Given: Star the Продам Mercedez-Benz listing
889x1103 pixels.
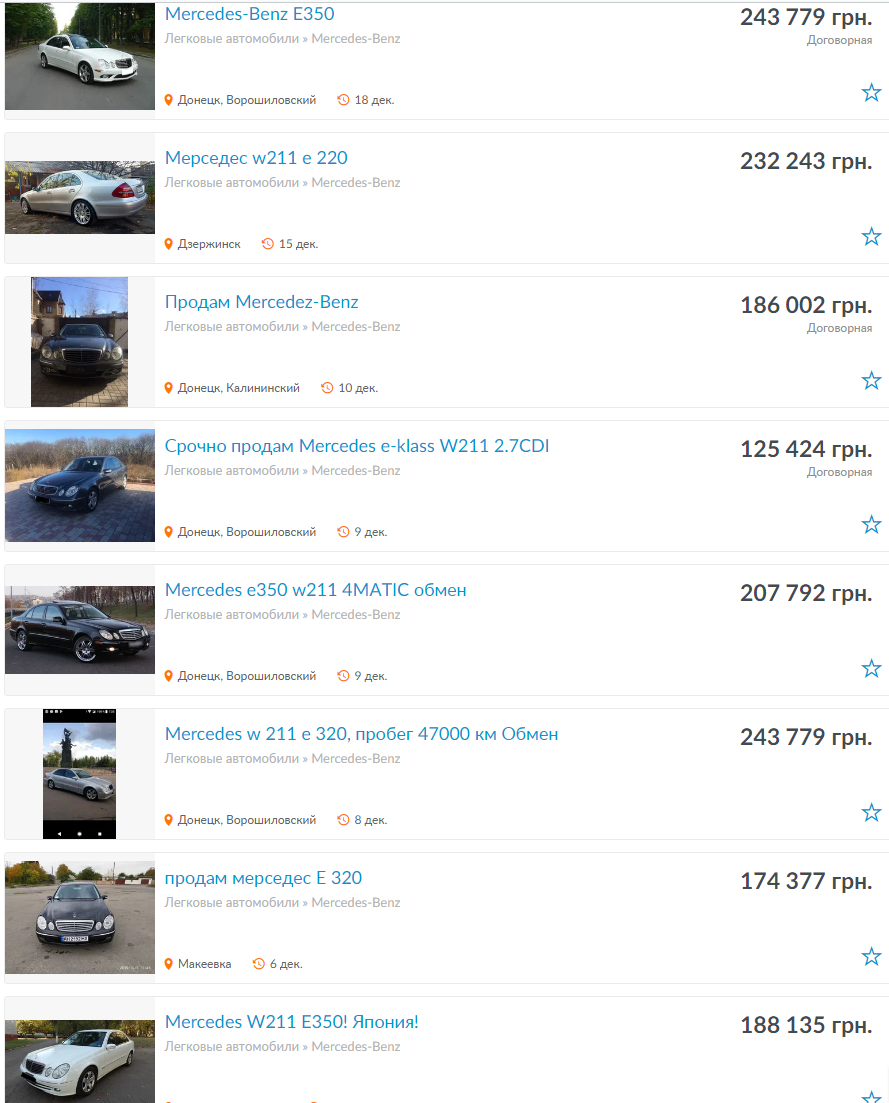Looking at the screenshot, I should (871, 381).
